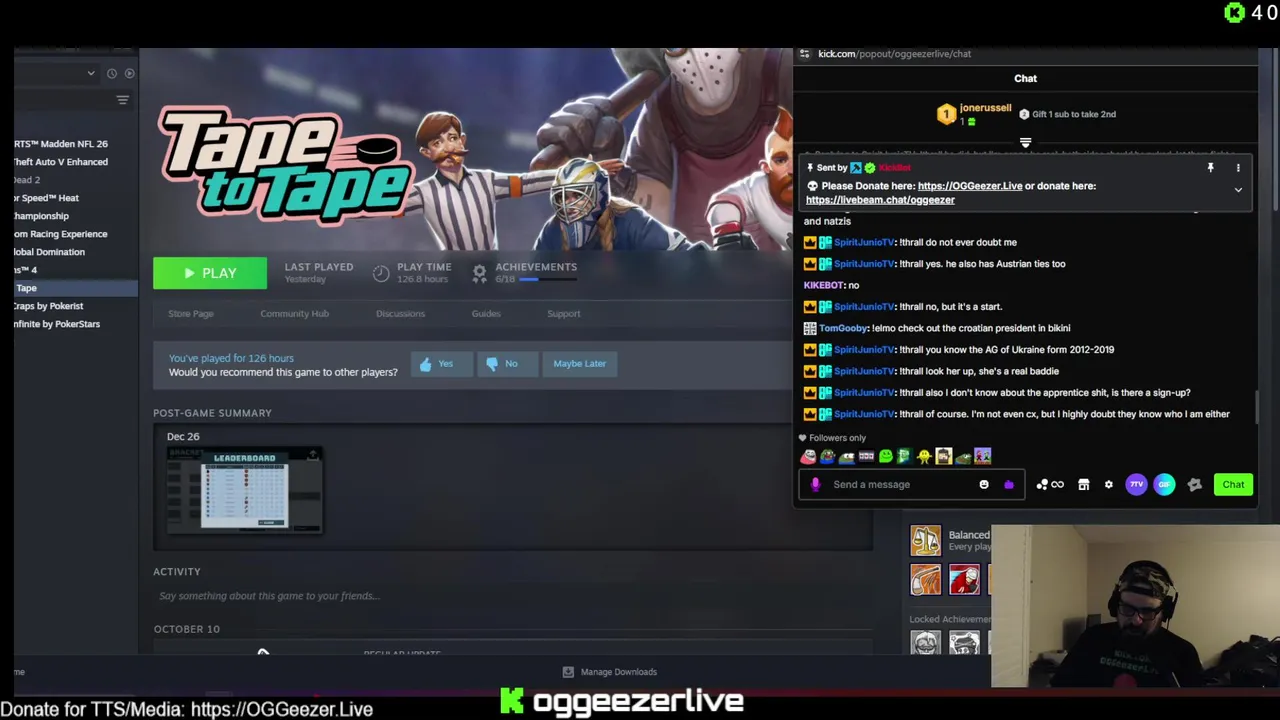Select the slot machine 777 emote
1280x720 pixels.
(866, 457)
